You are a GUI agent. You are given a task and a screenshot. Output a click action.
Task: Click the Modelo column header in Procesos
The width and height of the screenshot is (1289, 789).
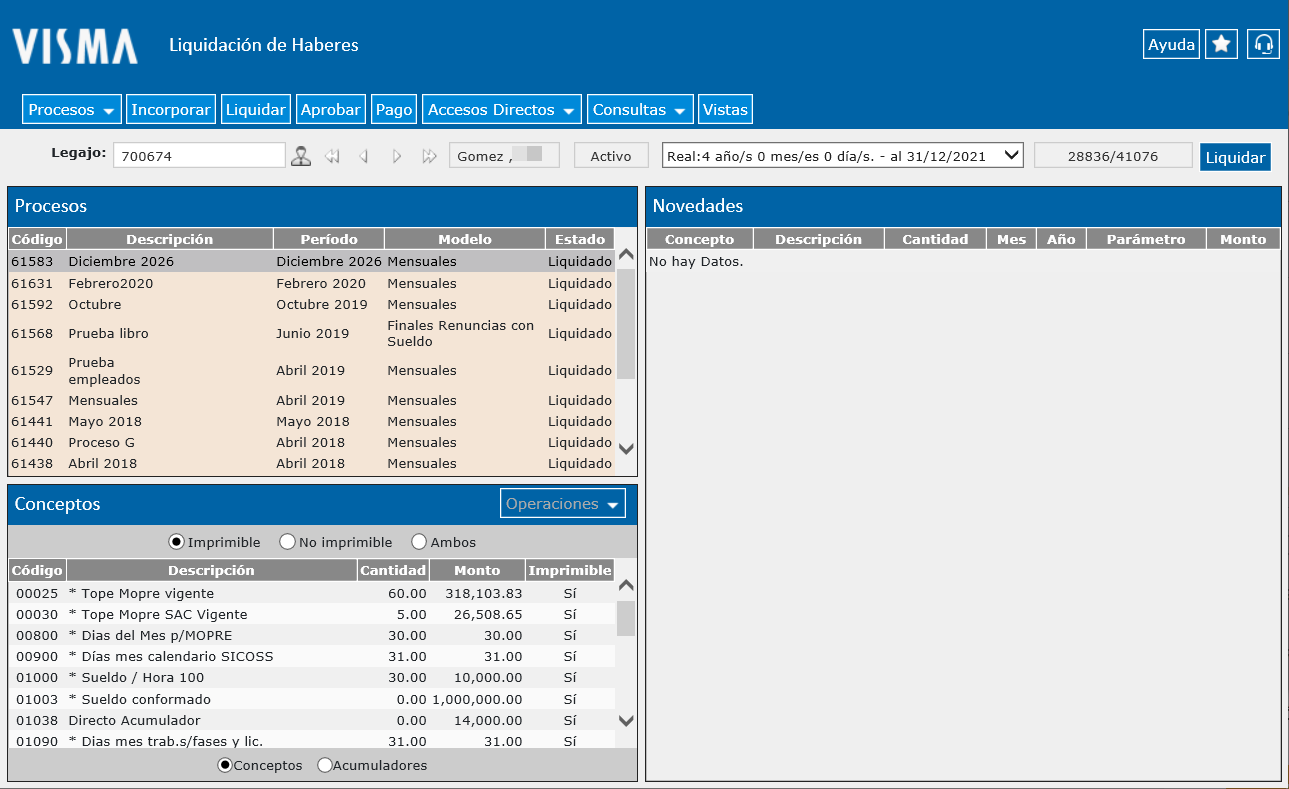click(465, 239)
